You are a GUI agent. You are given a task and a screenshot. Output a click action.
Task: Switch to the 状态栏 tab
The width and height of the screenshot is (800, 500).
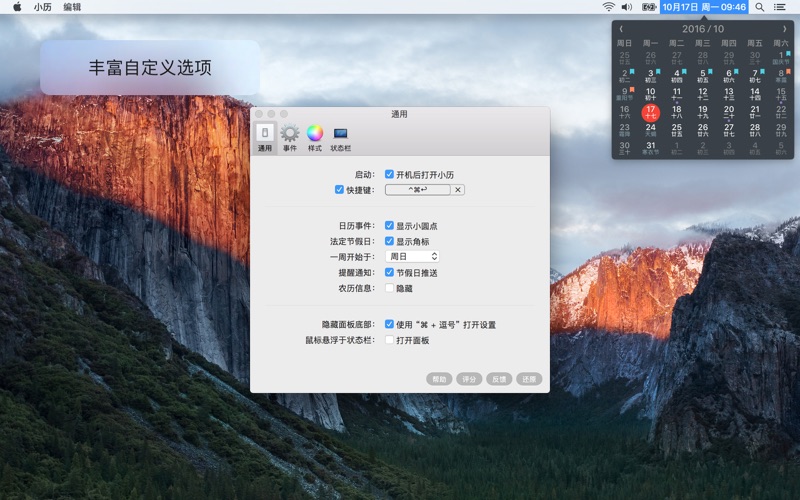[340, 138]
